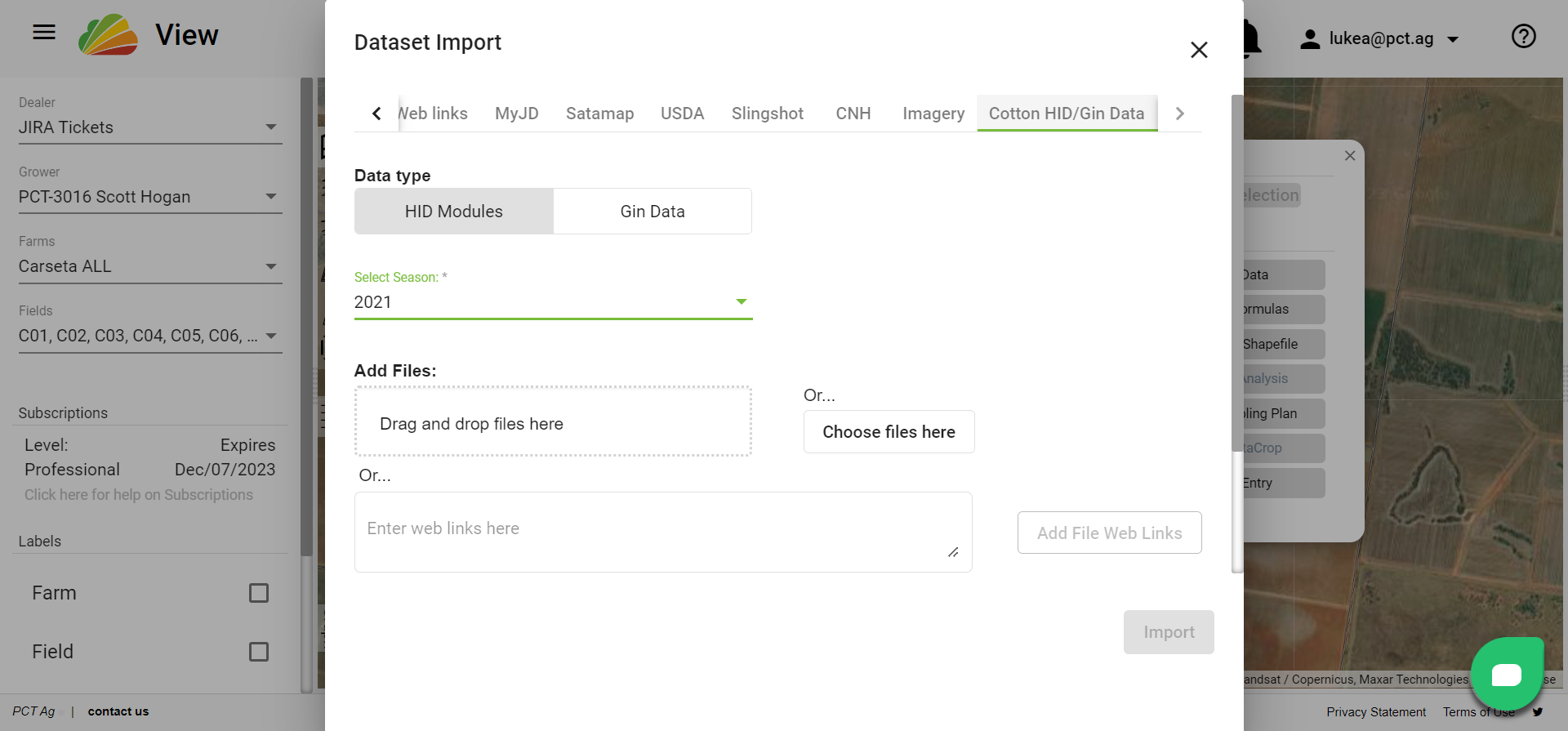1568x731 pixels.
Task: Click here for help on Subscriptions link
Action: [x=139, y=495]
